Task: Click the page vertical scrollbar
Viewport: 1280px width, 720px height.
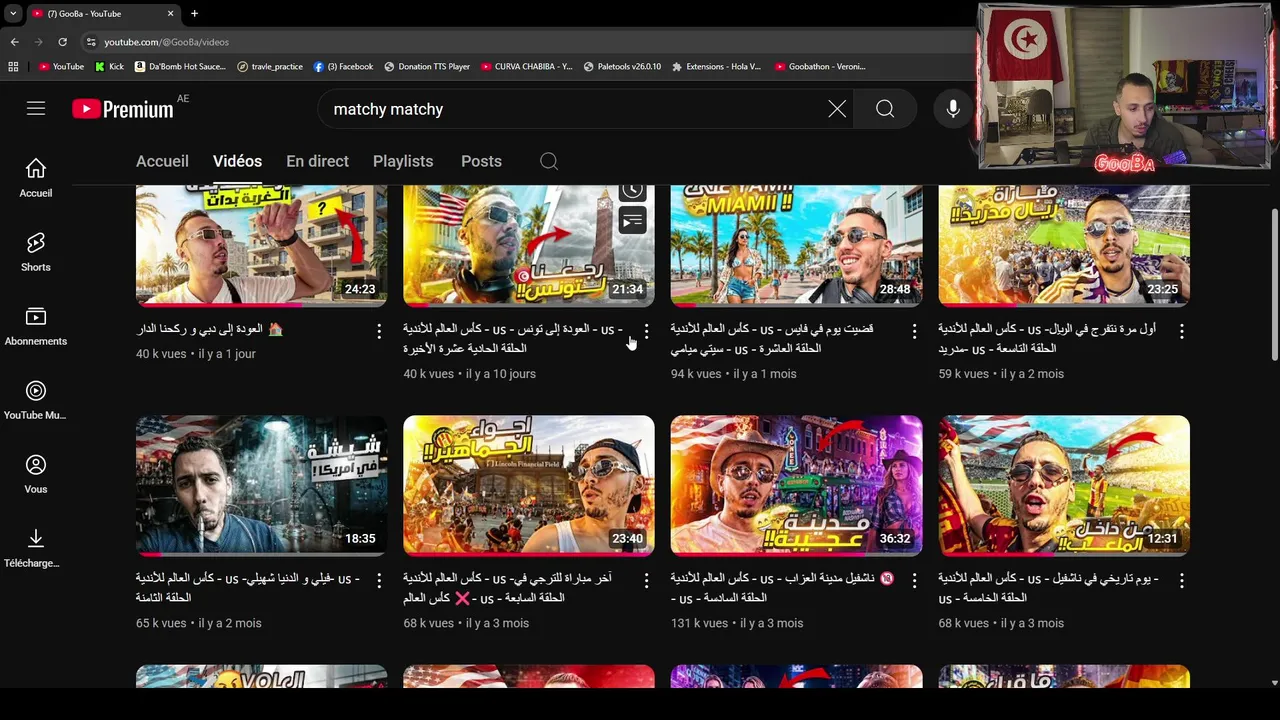Action: (x=1274, y=286)
